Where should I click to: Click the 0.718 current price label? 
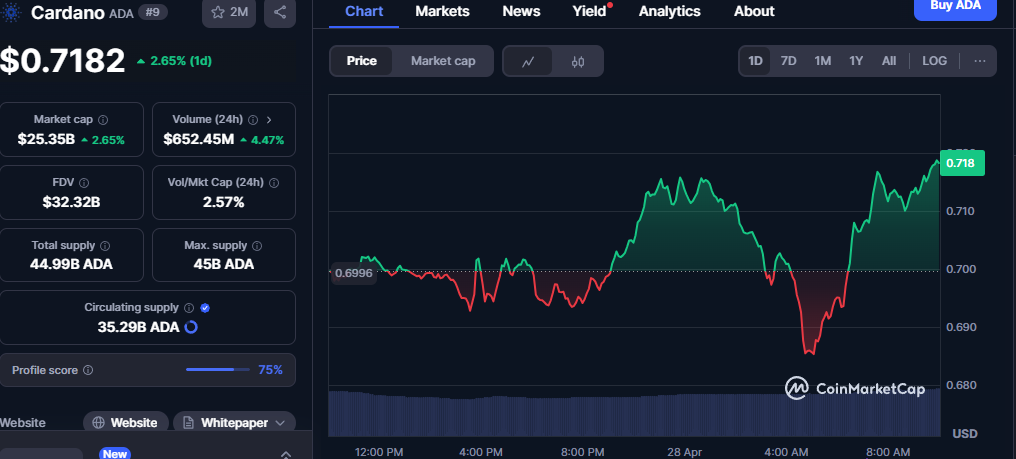click(960, 163)
